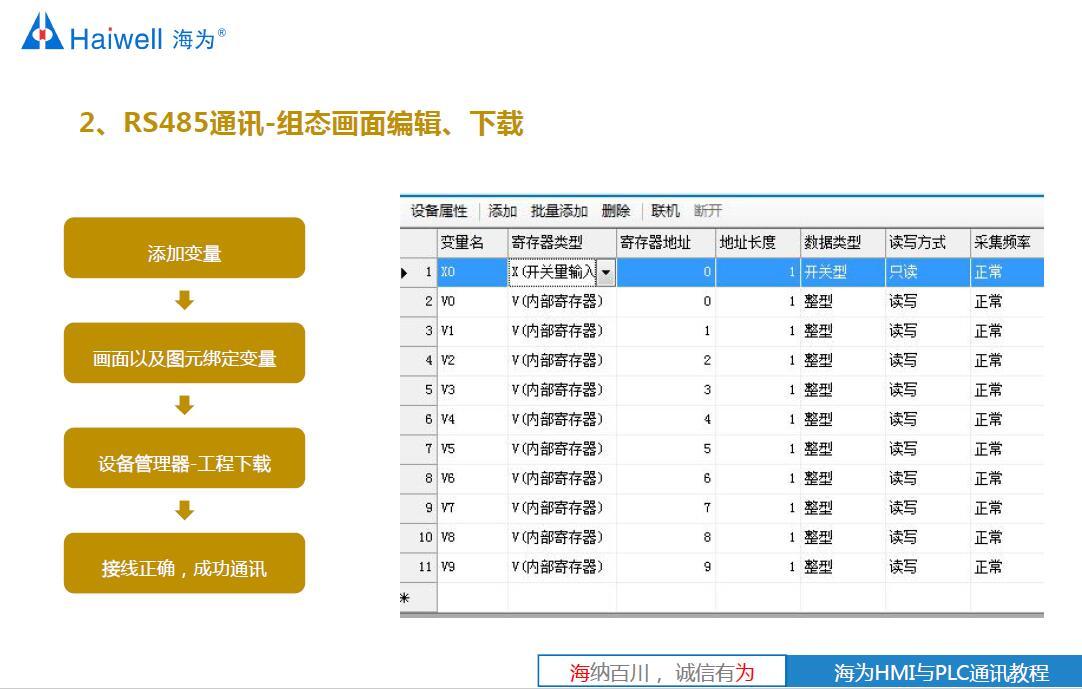Click the Haiwell logo icon
Viewport: 1082px width, 689px height.
[42, 32]
